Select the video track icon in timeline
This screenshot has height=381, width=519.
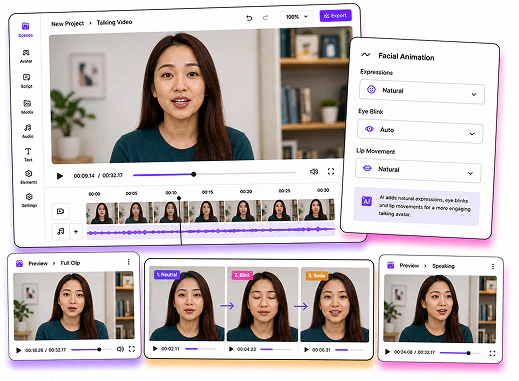60,211
